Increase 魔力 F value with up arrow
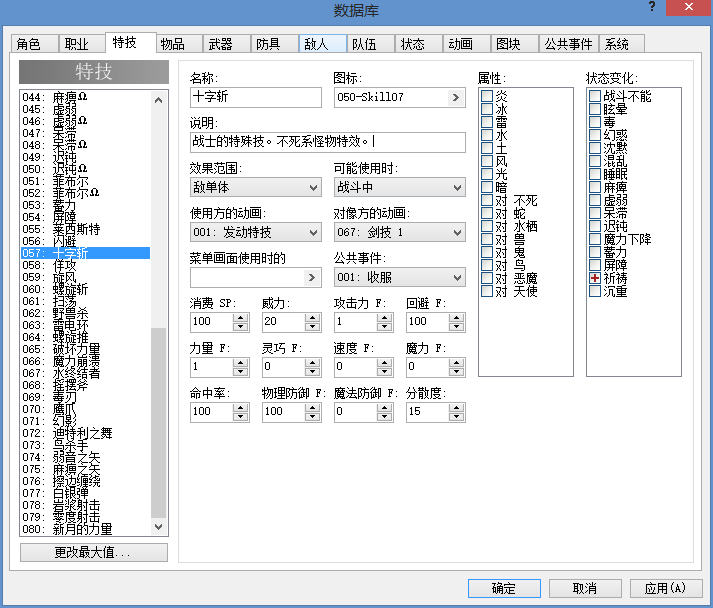713x608 pixels. point(457,362)
